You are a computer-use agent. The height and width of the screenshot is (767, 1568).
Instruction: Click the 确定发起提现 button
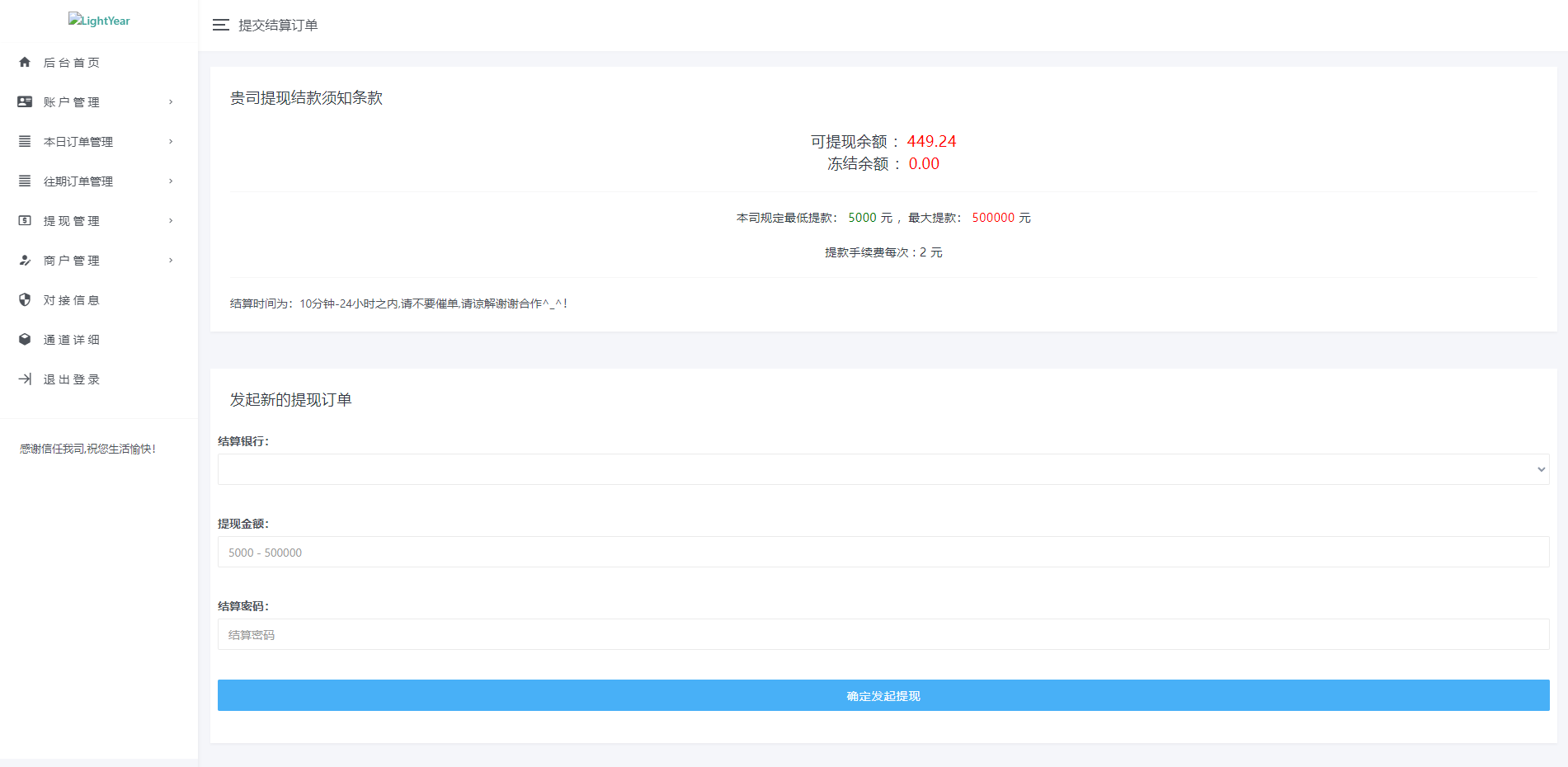(882, 695)
